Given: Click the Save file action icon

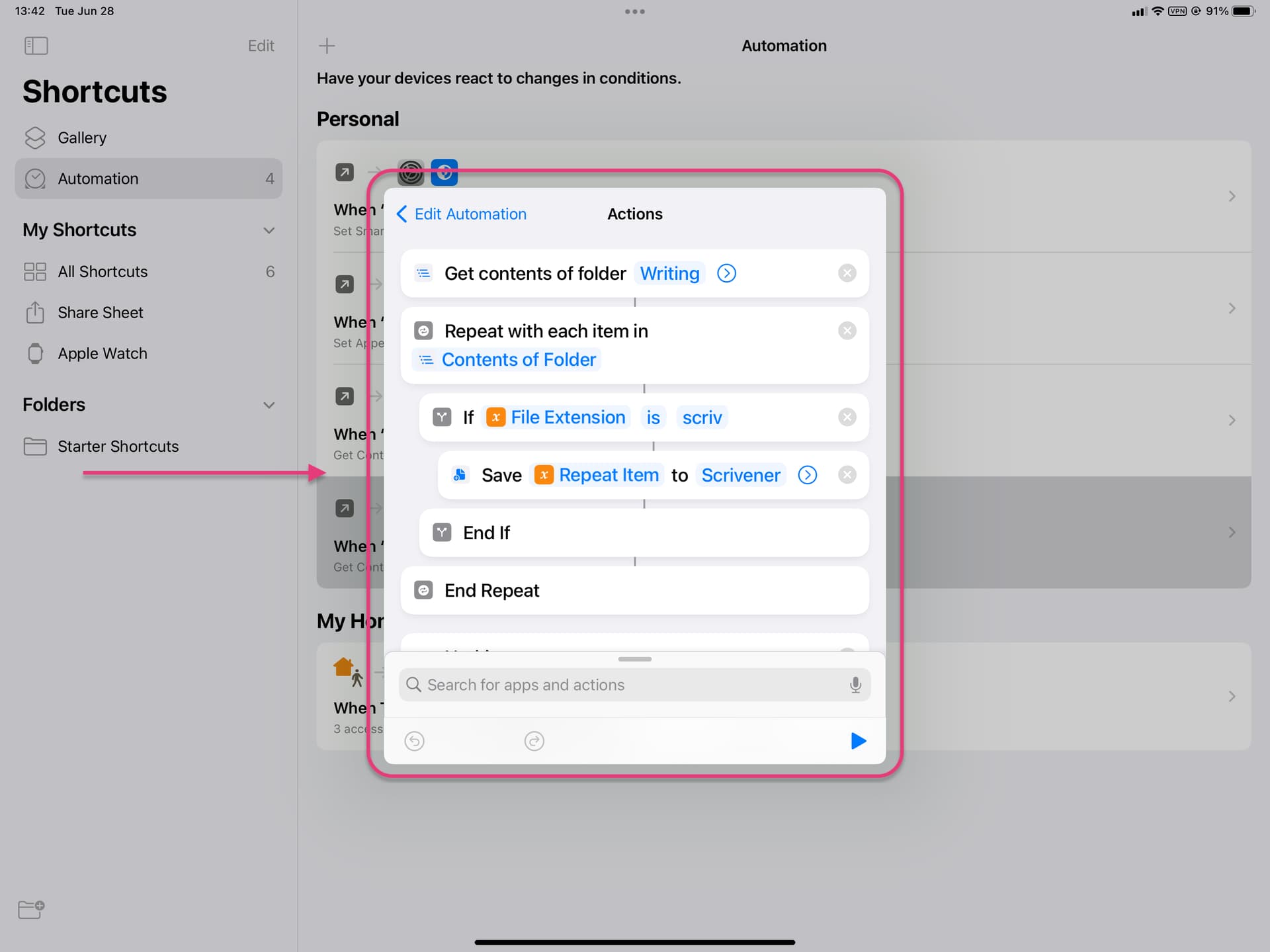Looking at the screenshot, I should [460, 475].
